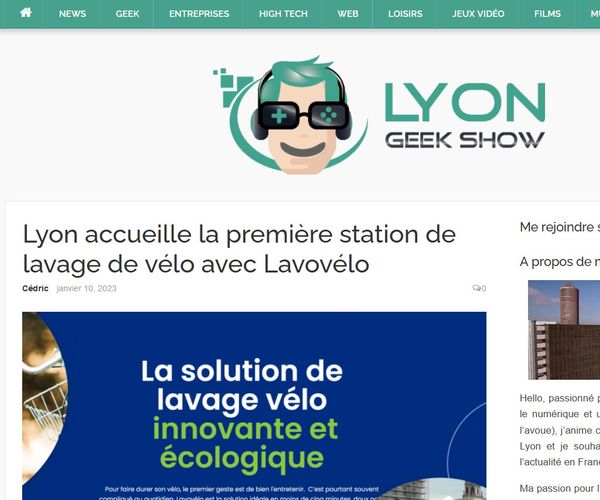
Task: Click the 'Me rejoindre' sidebar heading
Action: (x=559, y=227)
